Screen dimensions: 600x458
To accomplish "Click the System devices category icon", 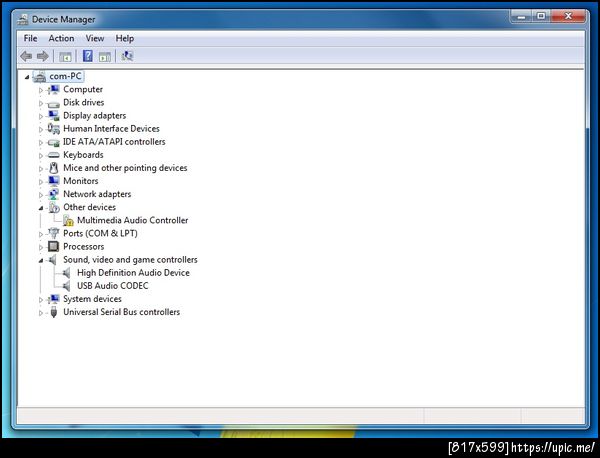I will click(54, 299).
